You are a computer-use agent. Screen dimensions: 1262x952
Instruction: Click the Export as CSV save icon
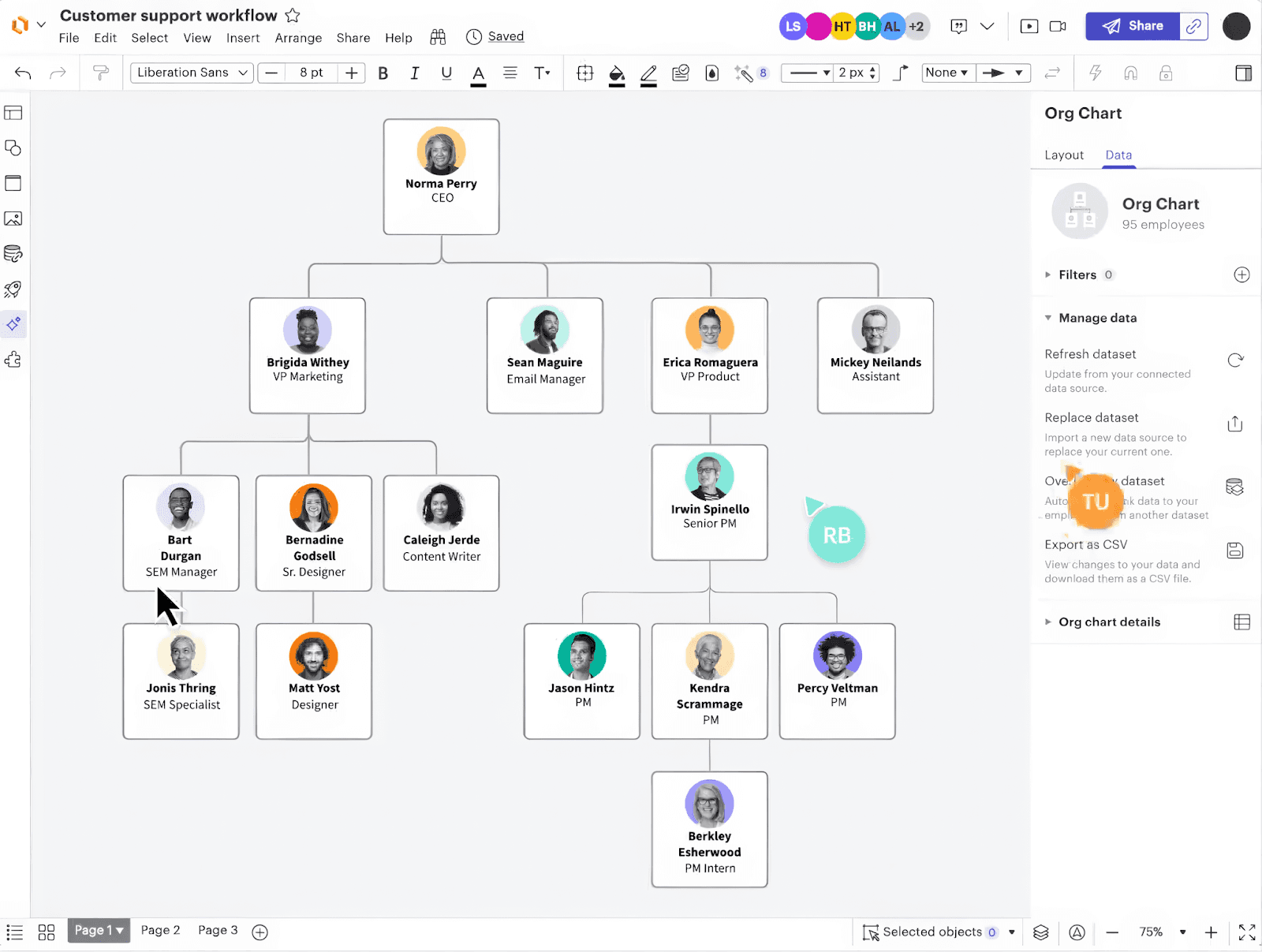coord(1235,551)
